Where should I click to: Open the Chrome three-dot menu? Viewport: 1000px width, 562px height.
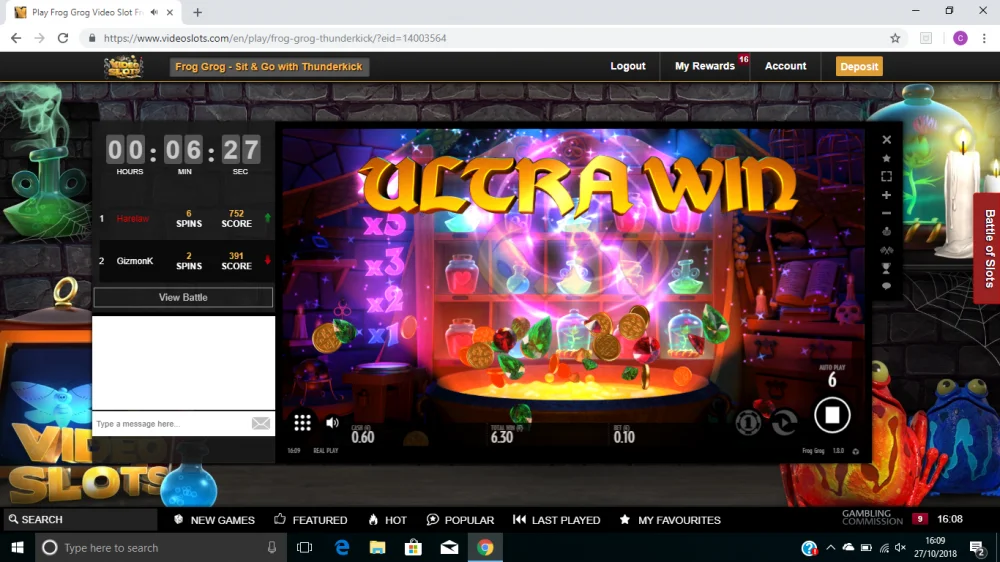click(984, 38)
